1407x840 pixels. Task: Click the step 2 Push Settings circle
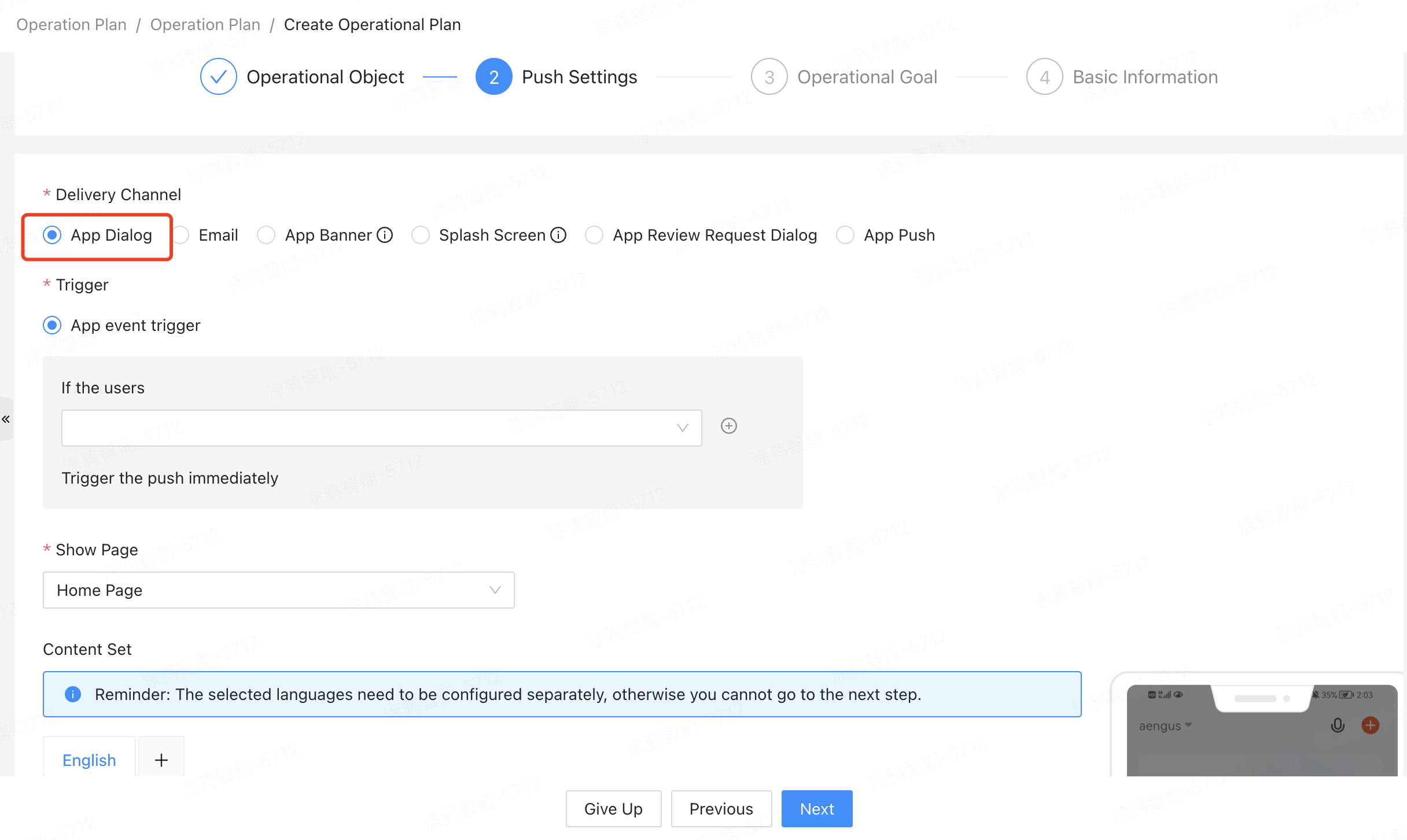point(493,76)
